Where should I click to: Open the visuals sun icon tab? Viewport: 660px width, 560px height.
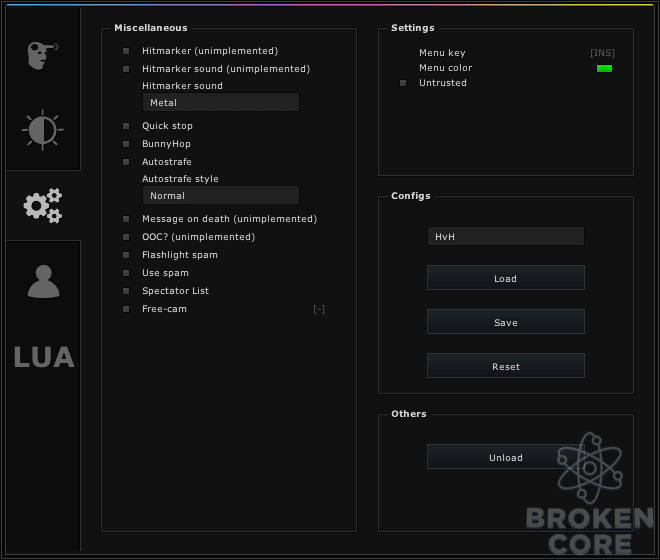click(x=43, y=130)
